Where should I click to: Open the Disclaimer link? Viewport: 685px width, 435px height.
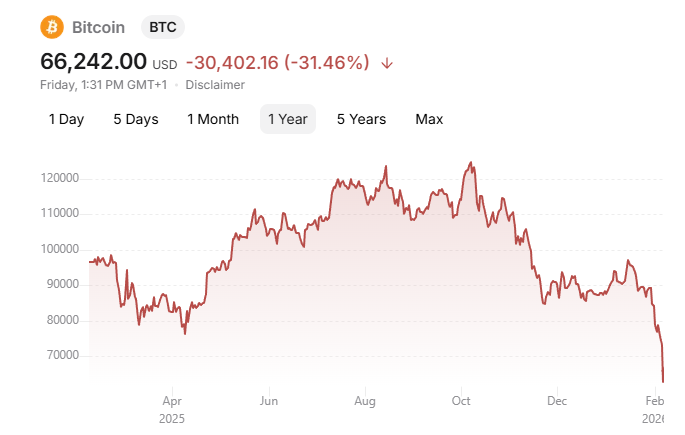tap(215, 85)
